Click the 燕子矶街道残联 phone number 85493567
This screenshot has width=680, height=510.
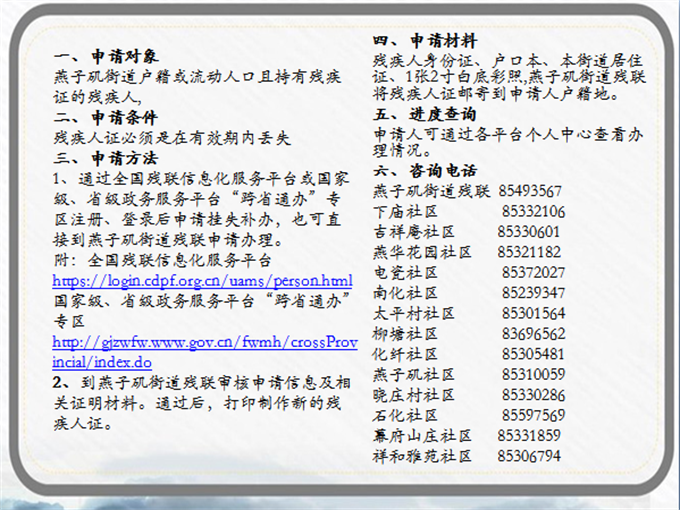pos(530,191)
